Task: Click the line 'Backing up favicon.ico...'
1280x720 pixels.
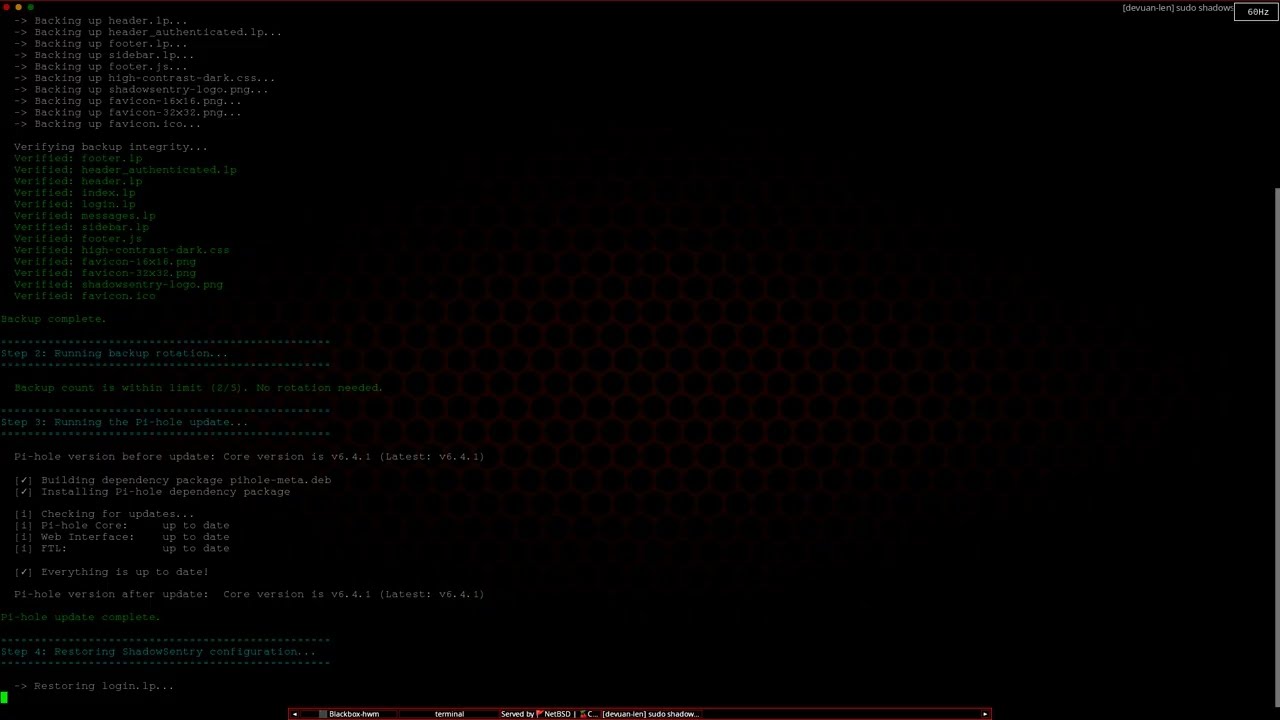Action: [x=107, y=124]
